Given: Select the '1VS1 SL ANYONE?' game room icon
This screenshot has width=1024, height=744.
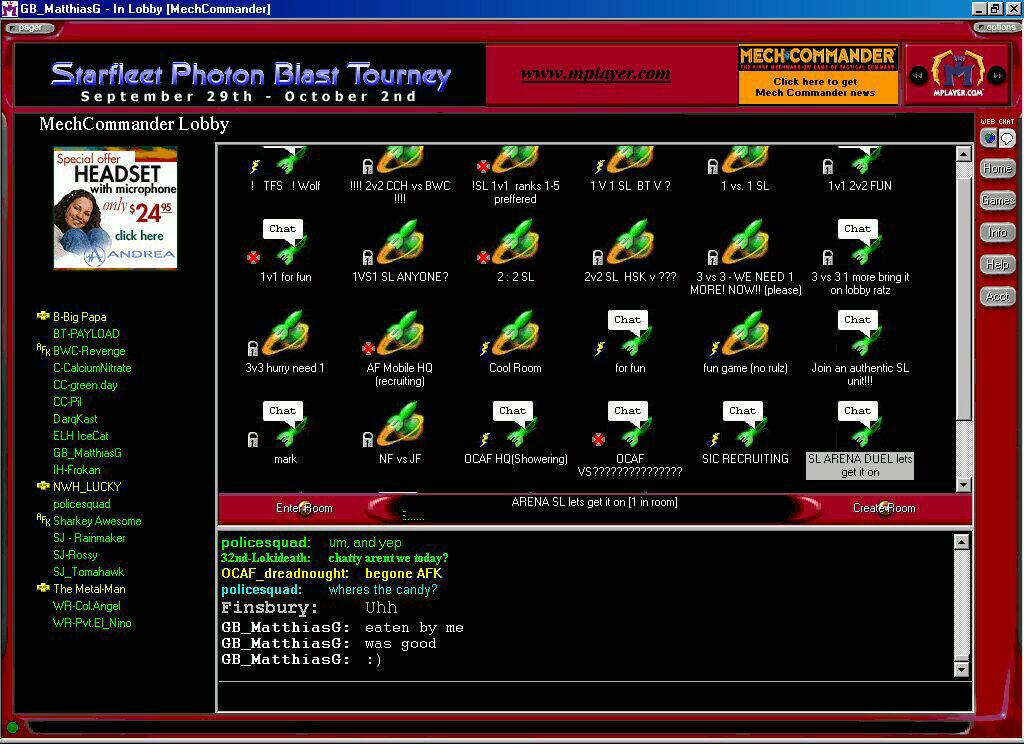Looking at the screenshot, I should pos(400,242).
